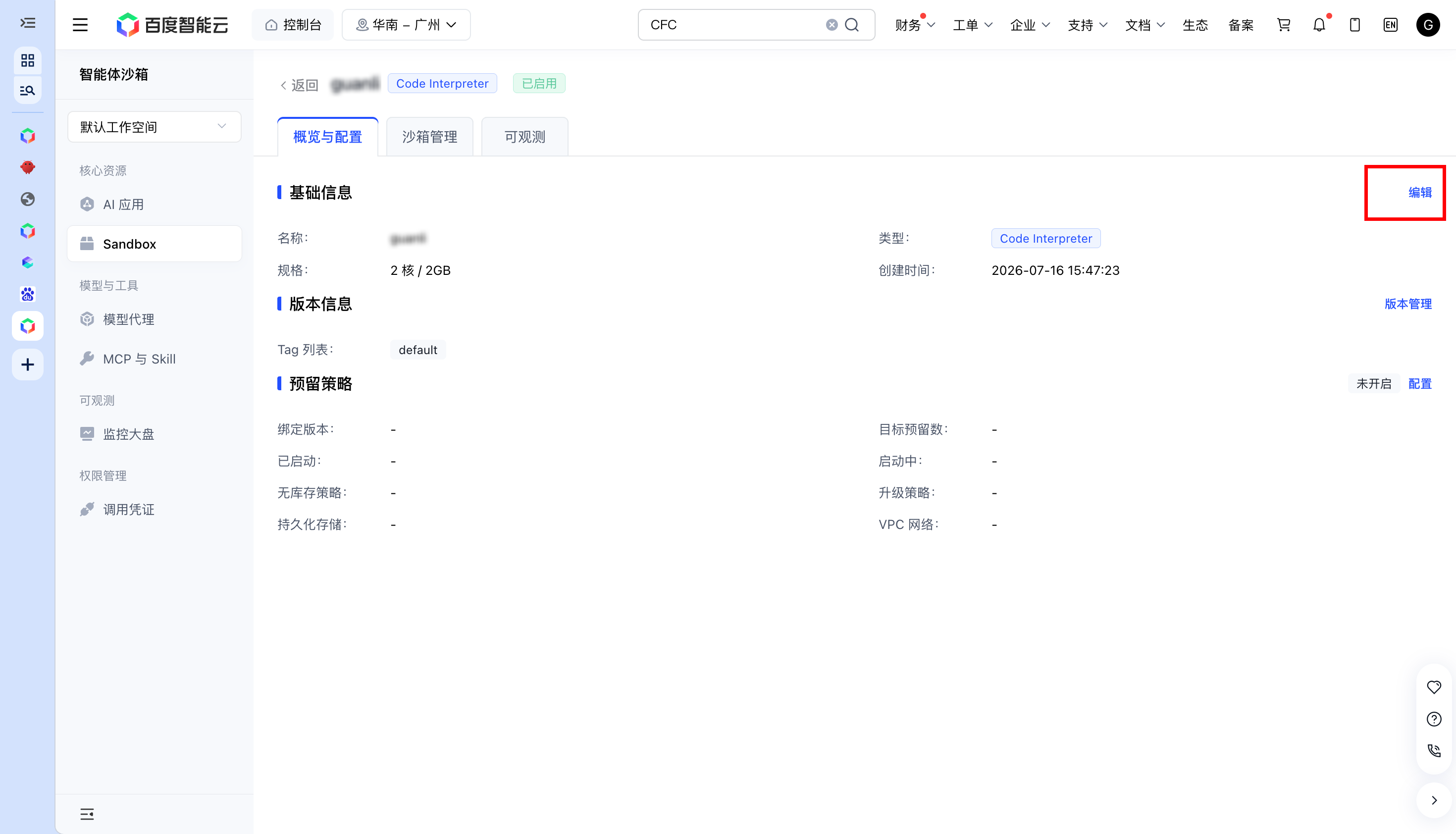This screenshot has height=834, width=1456.
Task: Open the shopping cart icon
Action: click(x=1284, y=25)
